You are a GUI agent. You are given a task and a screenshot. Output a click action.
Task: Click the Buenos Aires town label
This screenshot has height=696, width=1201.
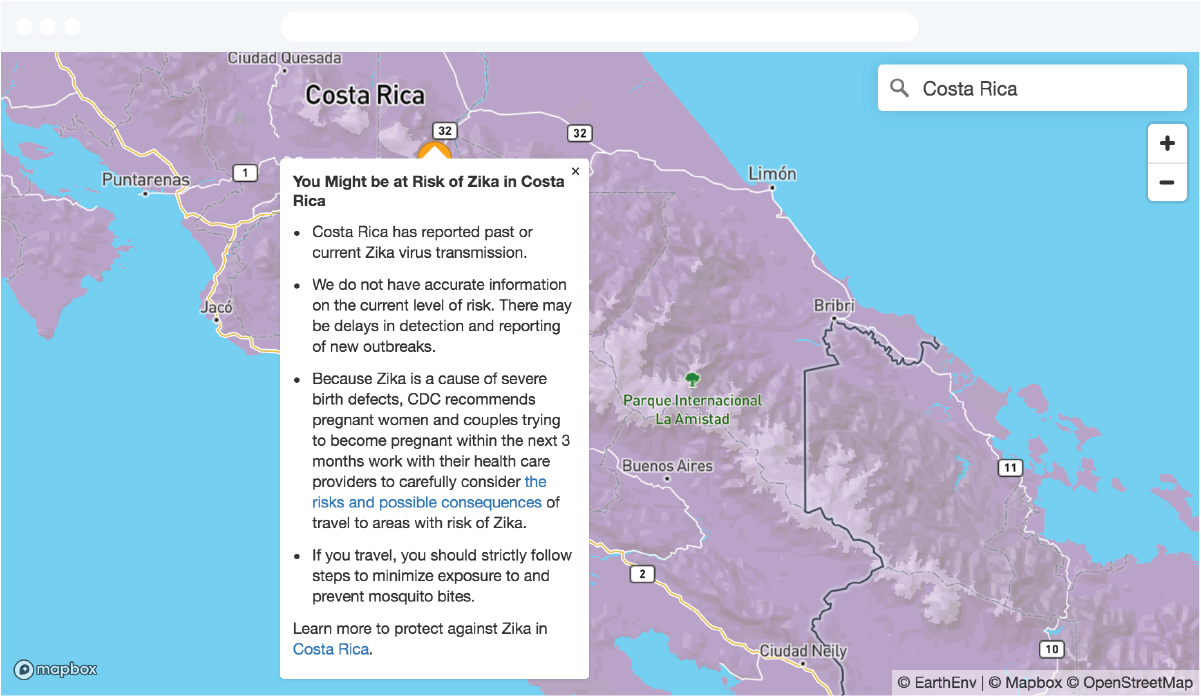point(667,466)
